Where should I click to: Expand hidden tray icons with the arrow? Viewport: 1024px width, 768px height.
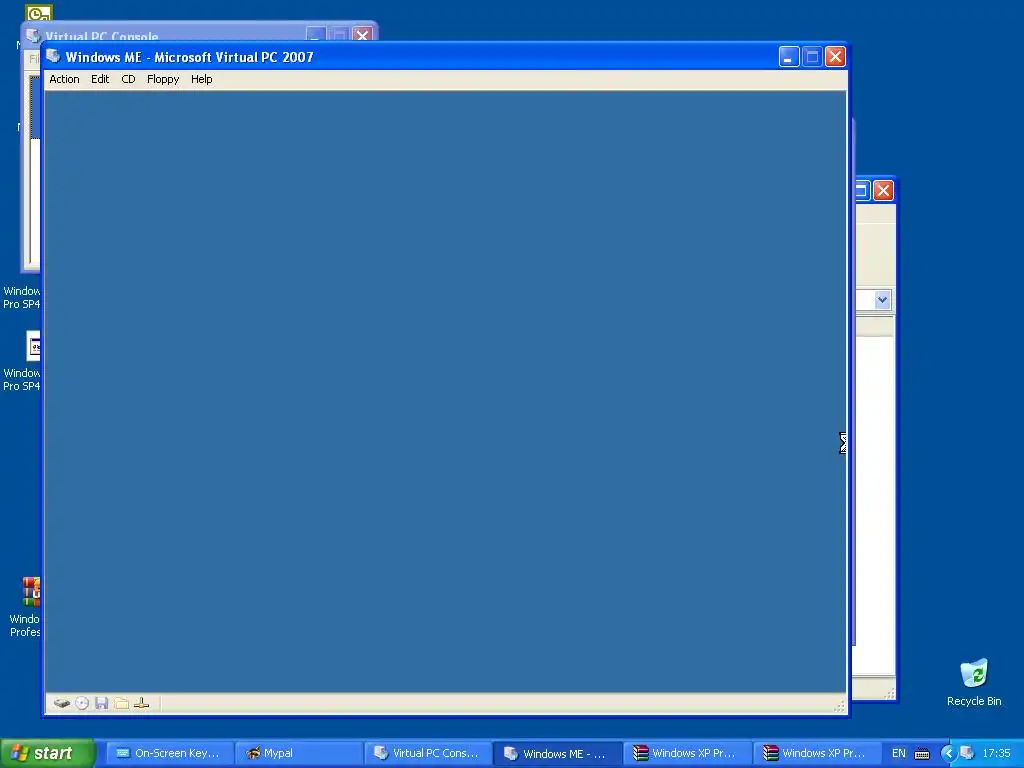coord(948,754)
